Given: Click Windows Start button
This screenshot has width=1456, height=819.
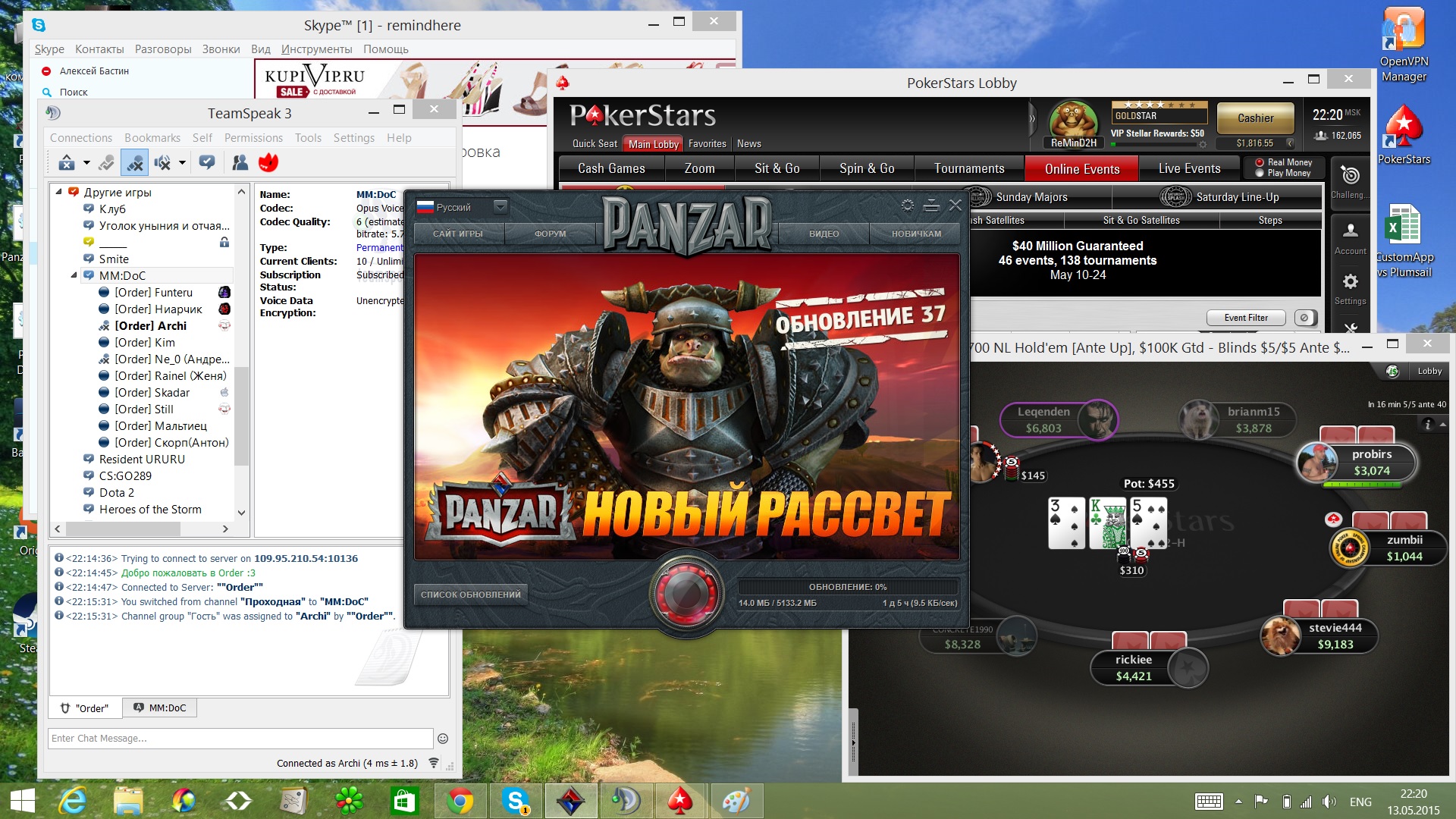Looking at the screenshot, I should pyautogui.click(x=23, y=801).
